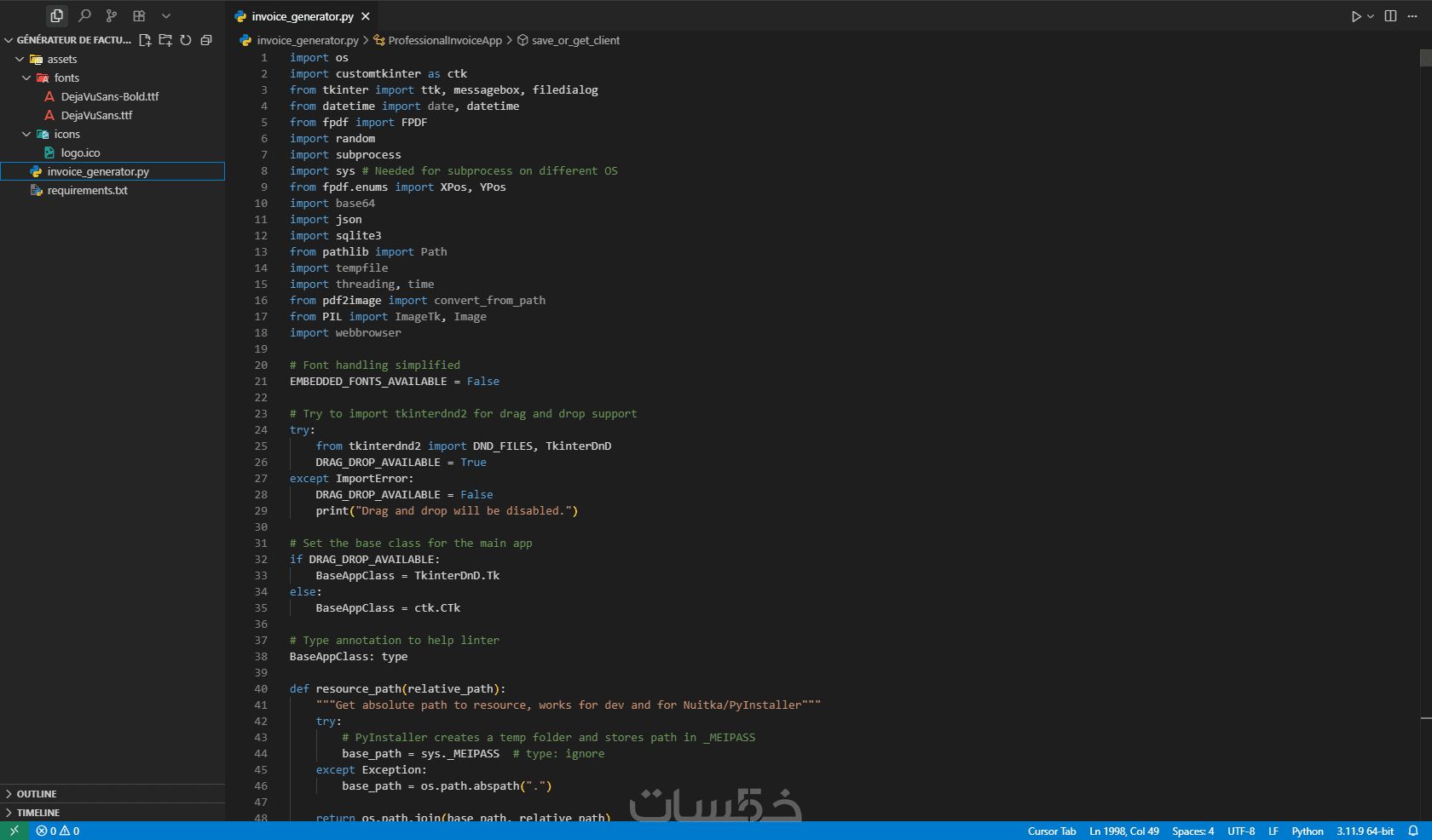Screen dimensions: 1432x840
Task: Open the Source Control view icon
Action: (112, 15)
